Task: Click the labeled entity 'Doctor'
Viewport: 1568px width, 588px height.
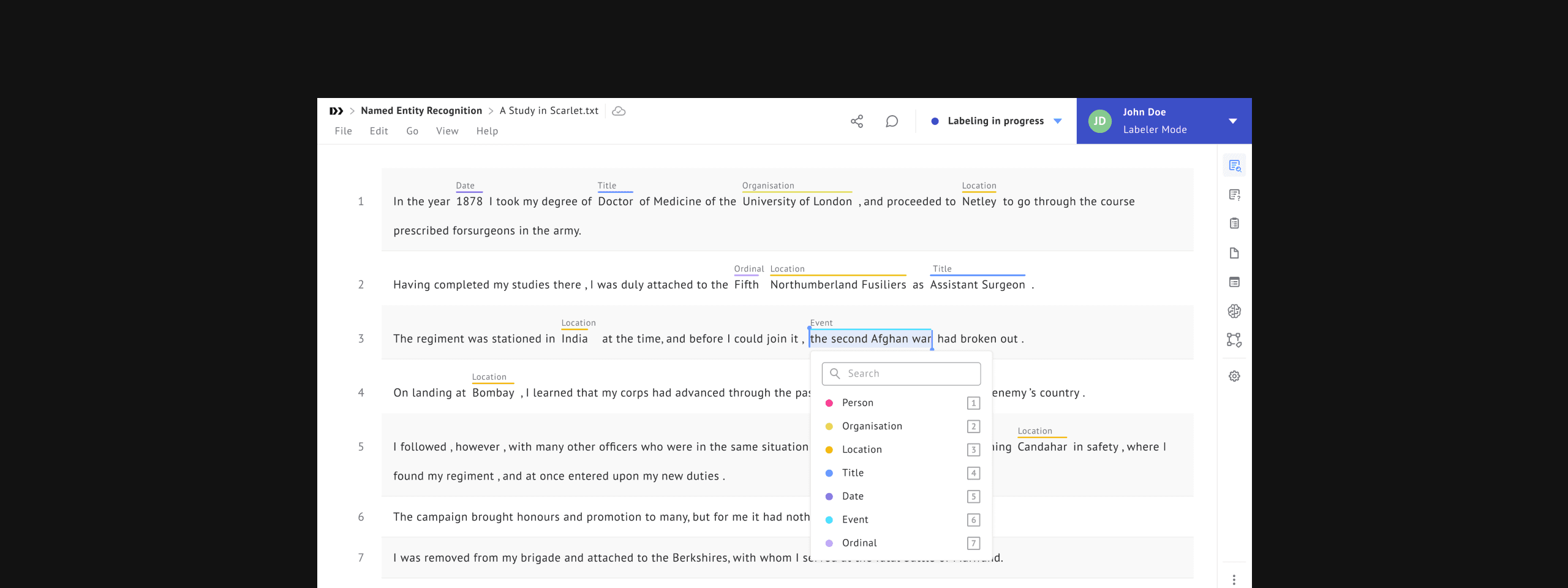Action: 616,202
